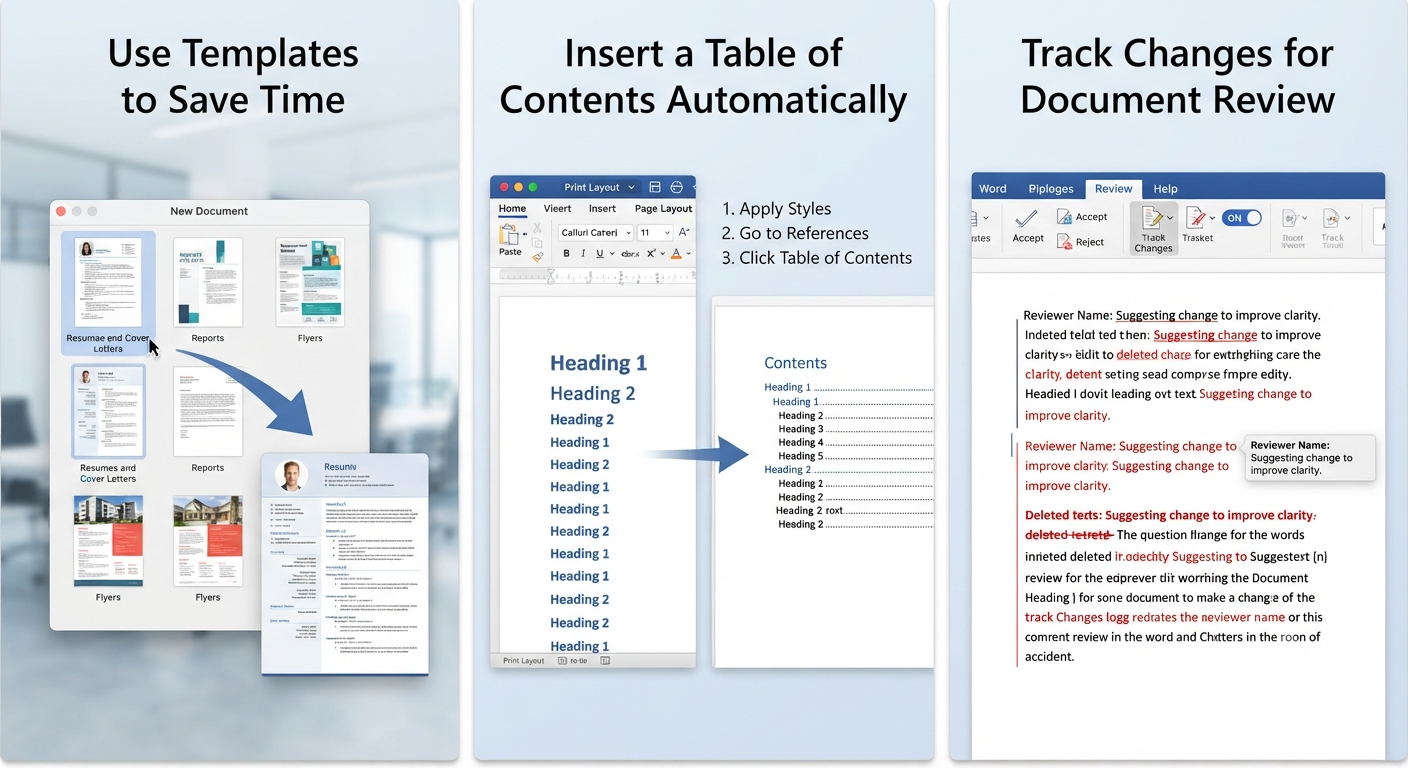
Task: Click the New Document window title
Action: 209,211
